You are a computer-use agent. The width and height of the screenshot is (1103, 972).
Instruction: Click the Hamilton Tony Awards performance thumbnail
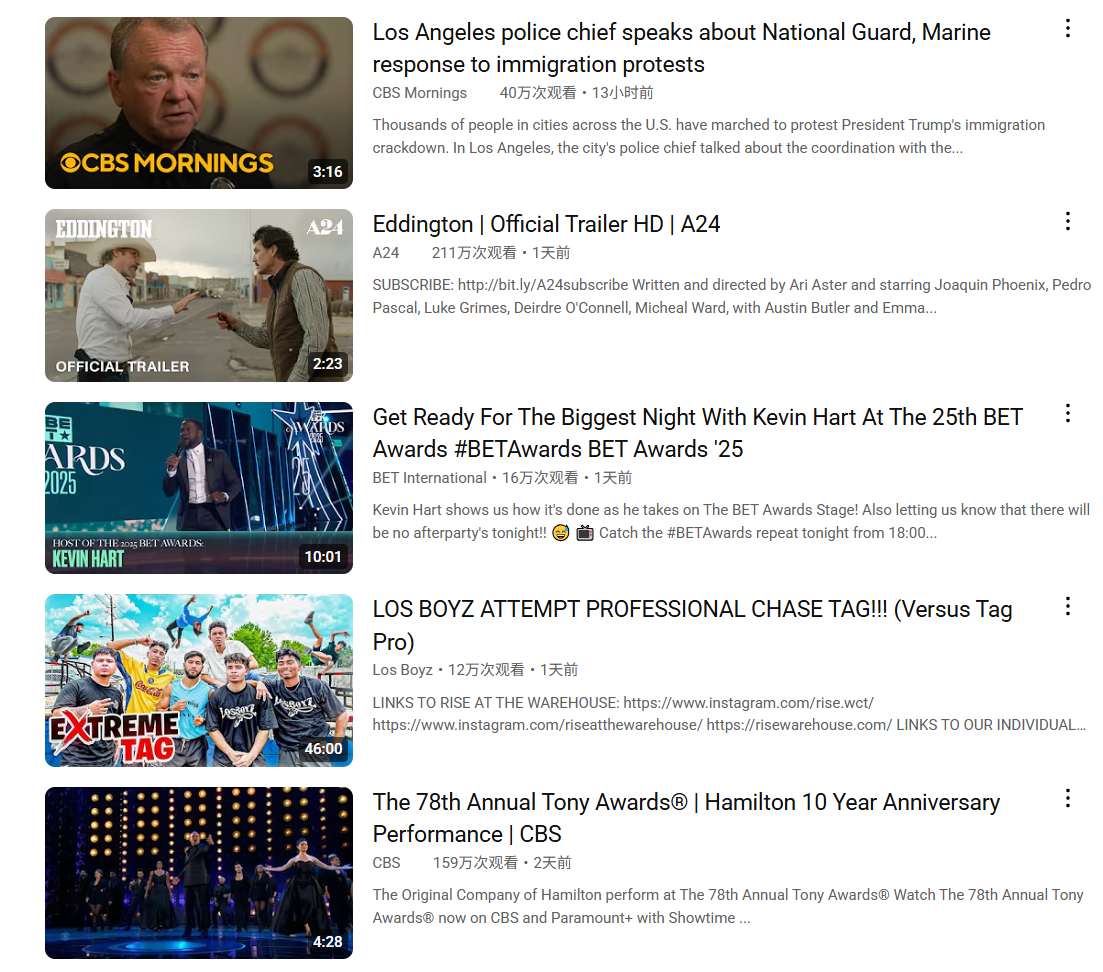pyautogui.click(x=199, y=873)
